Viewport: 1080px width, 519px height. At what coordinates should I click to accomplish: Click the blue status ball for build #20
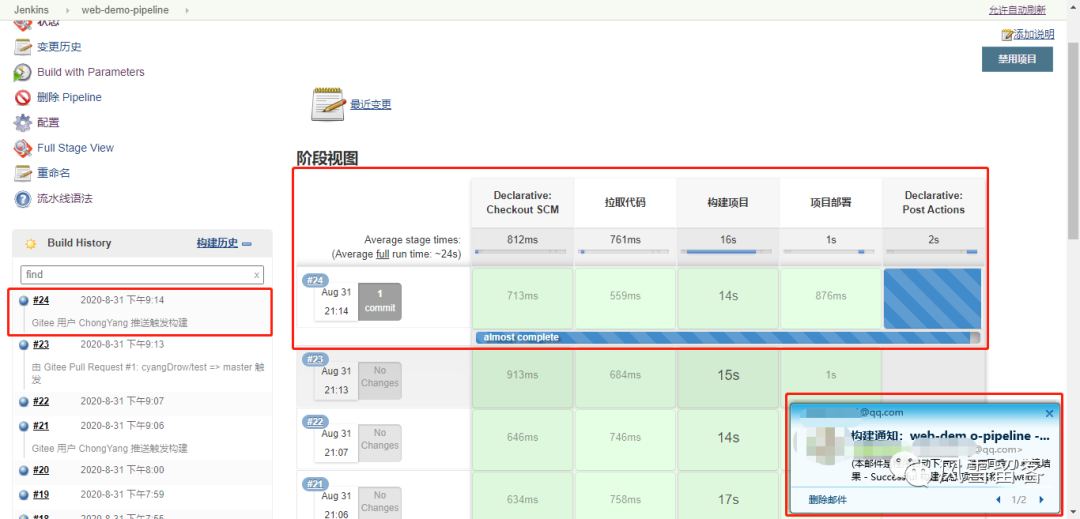23,470
